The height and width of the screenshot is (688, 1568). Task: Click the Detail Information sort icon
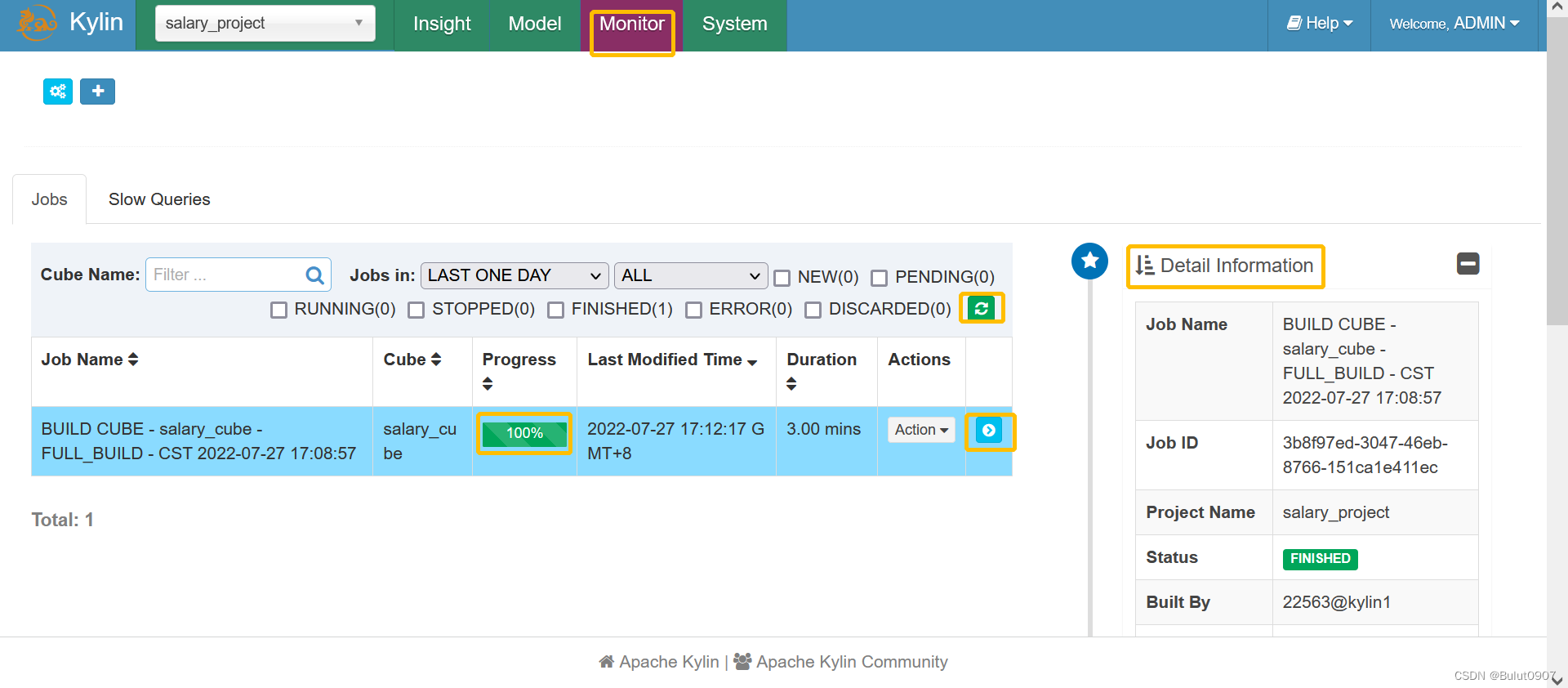coord(1145,266)
